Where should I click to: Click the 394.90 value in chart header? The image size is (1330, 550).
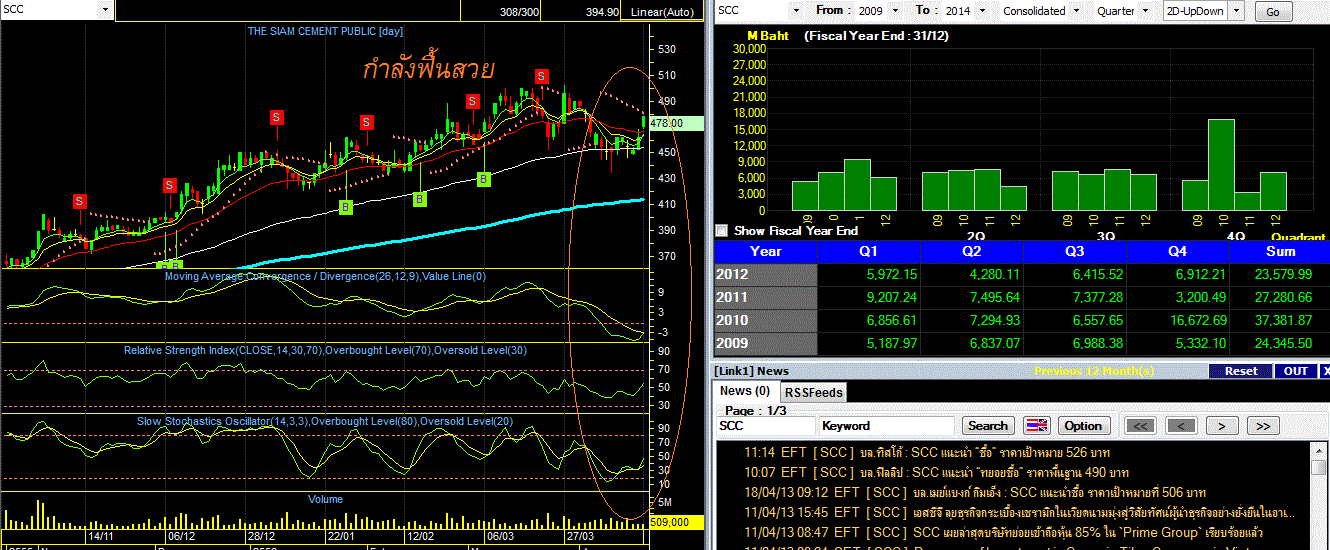(x=602, y=13)
